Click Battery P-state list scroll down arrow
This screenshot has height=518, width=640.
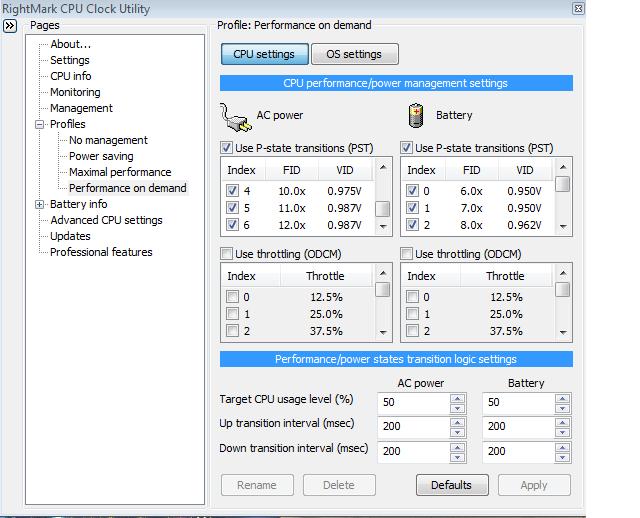[x=563, y=227]
